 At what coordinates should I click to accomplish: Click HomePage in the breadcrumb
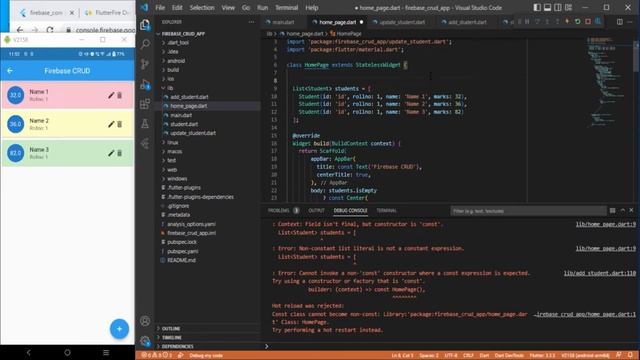point(349,34)
